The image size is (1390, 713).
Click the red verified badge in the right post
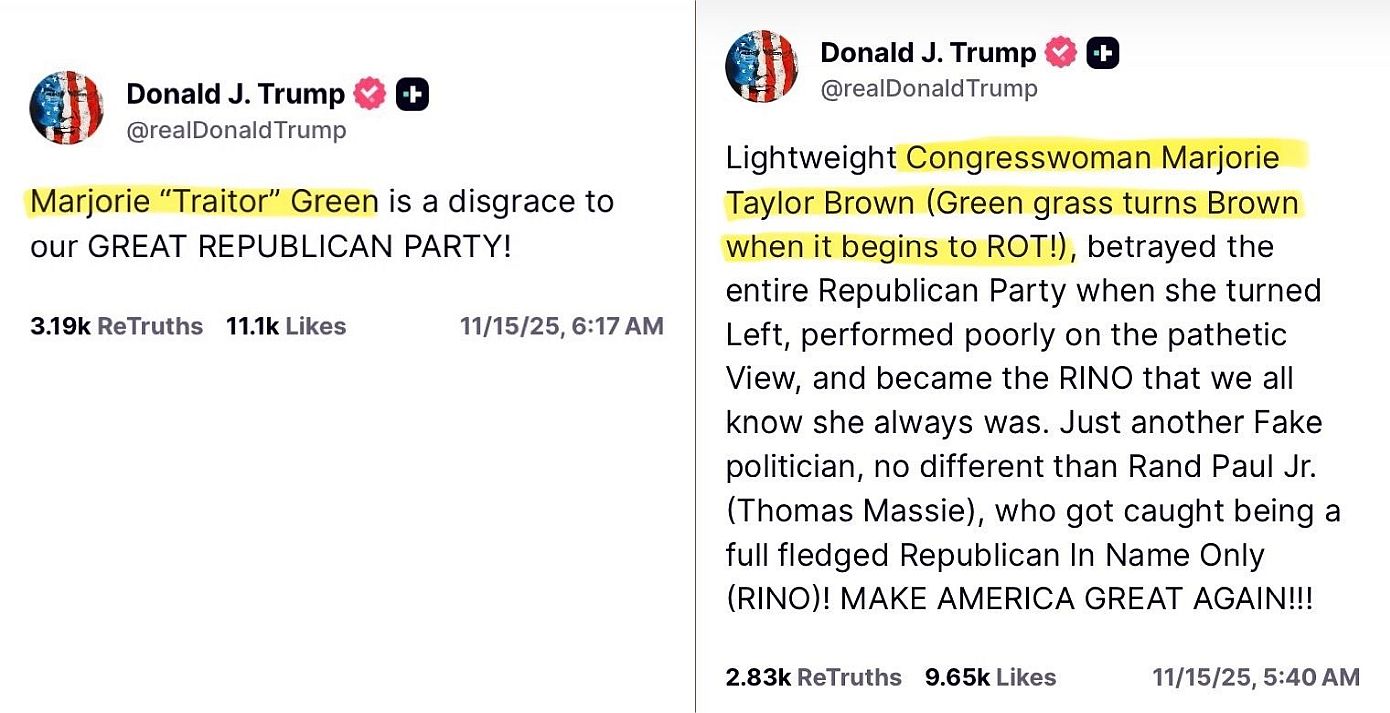pyautogui.click(x=1061, y=53)
